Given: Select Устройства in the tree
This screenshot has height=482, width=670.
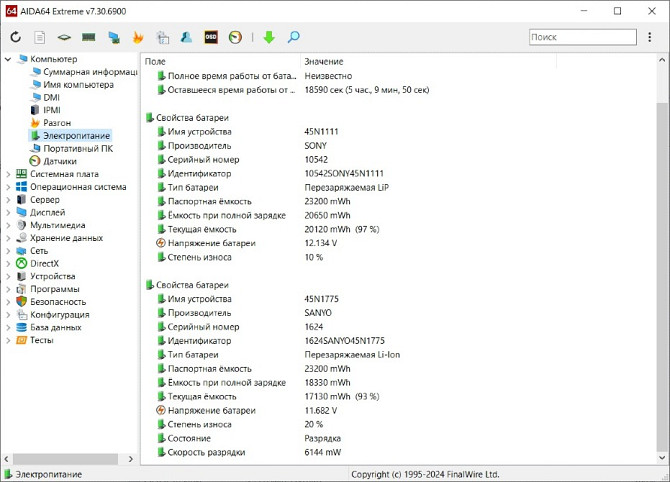Looking at the screenshot, I should pyautogui.click(x=53, y=276).
